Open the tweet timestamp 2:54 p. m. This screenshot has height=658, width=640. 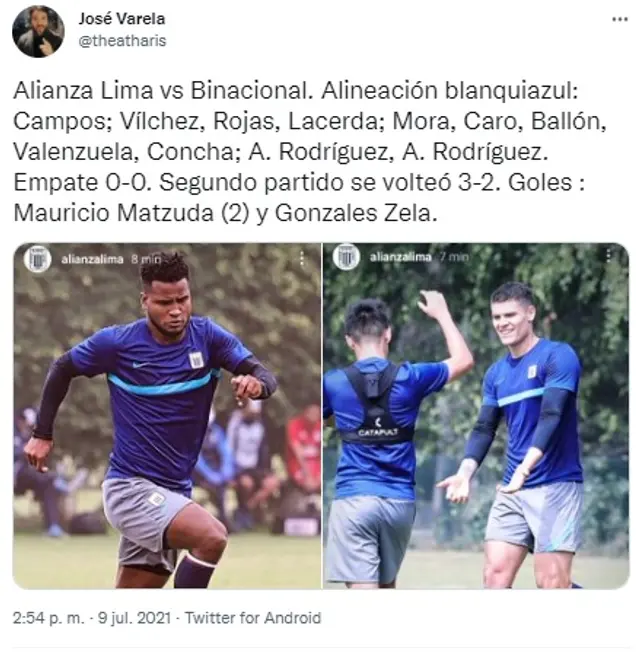tap(48, 618)
